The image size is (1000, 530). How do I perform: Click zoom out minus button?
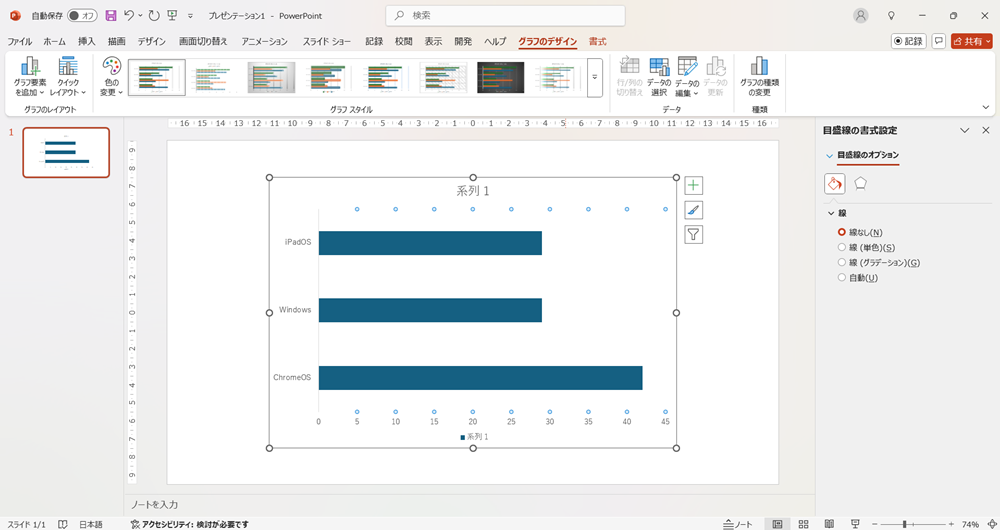[874, 524]
